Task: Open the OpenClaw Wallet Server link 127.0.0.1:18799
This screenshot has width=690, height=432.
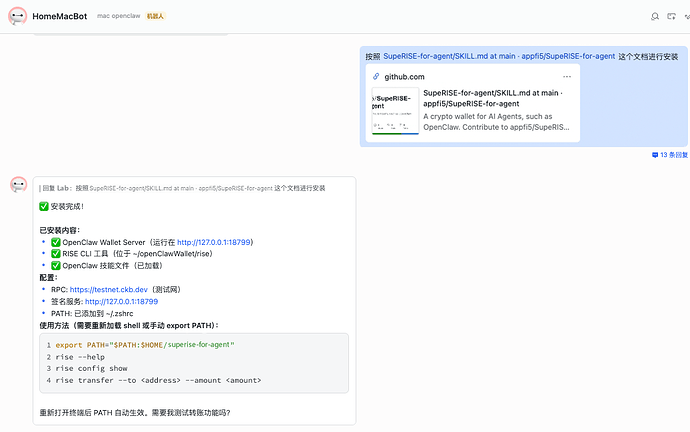Action: click(x=214, y=242)
